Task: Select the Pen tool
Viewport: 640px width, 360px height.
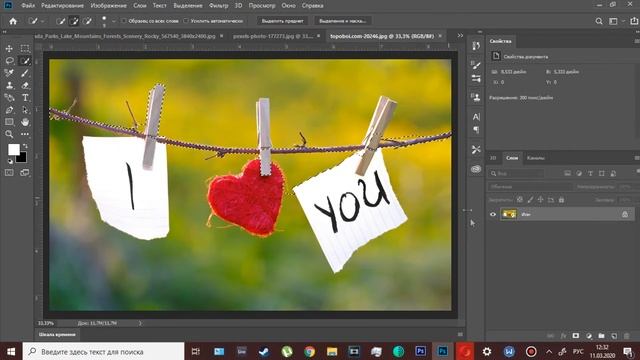Action: tap(9, 110)
